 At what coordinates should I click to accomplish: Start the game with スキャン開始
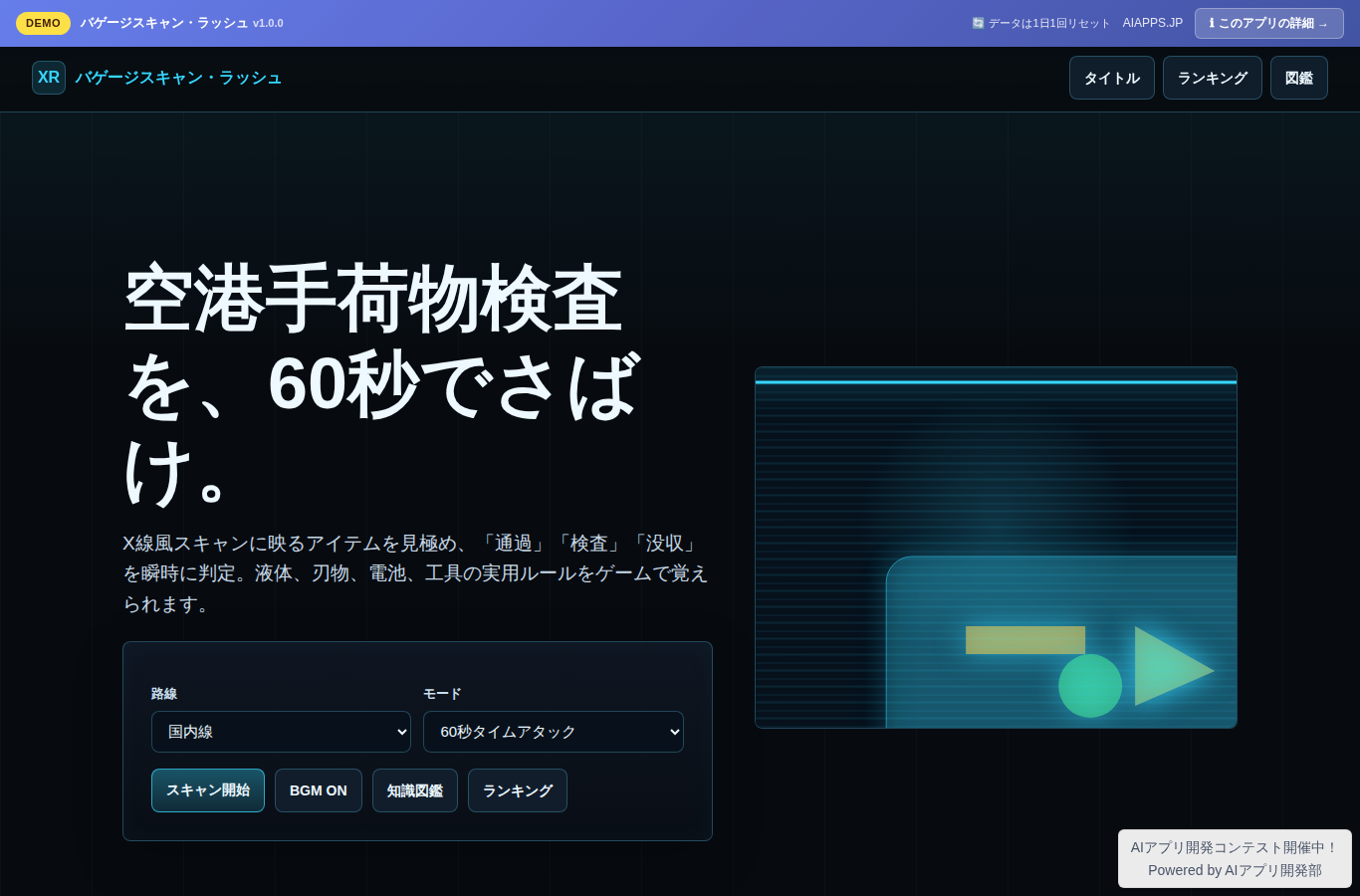coord(208,790)
